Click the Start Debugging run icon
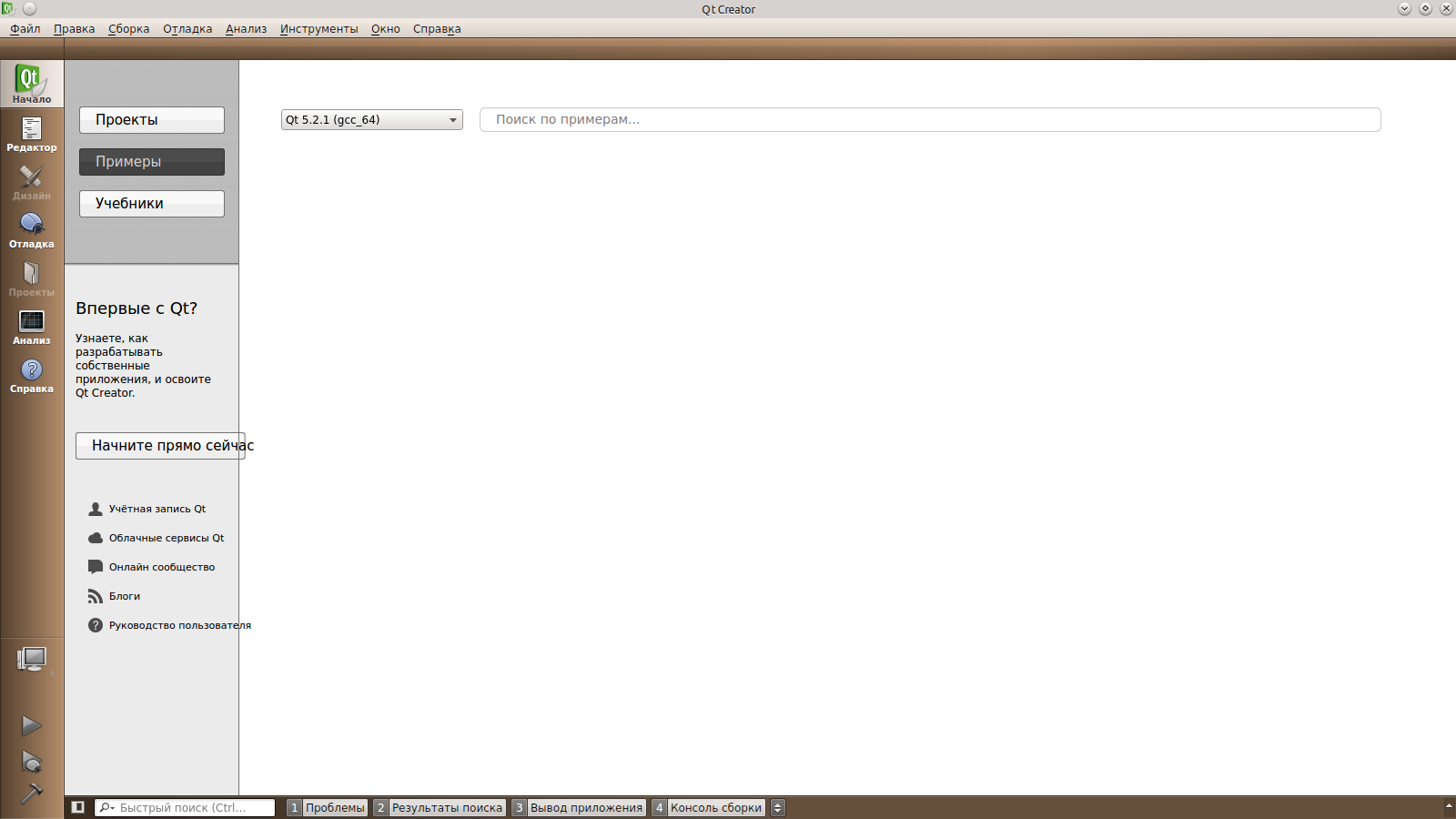1456x819 pixels. pyautogui.click(x=32, y=761)
